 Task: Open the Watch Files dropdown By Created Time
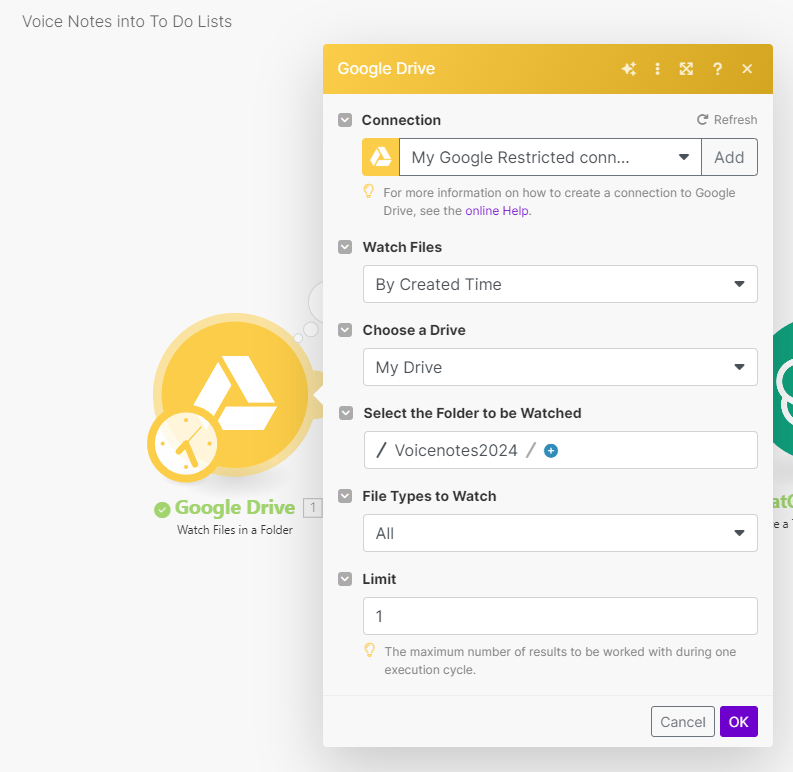560,284
